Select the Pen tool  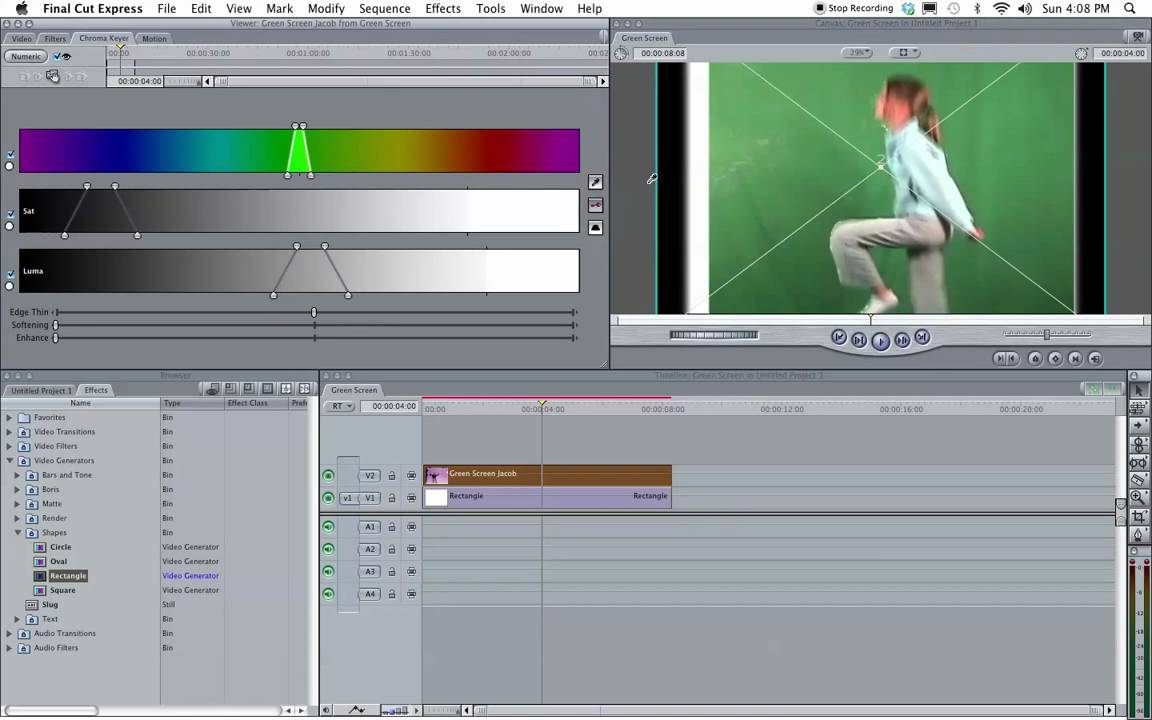tap(1138, 534)
